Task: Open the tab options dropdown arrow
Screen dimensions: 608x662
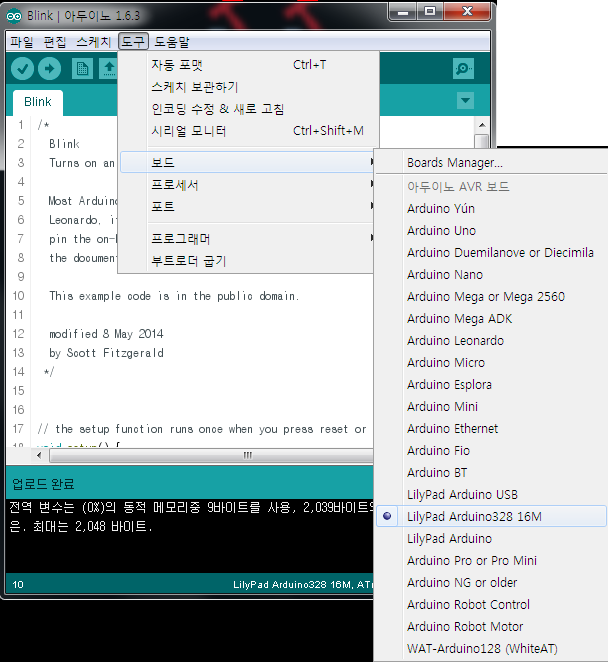Action: click(465, 100)
